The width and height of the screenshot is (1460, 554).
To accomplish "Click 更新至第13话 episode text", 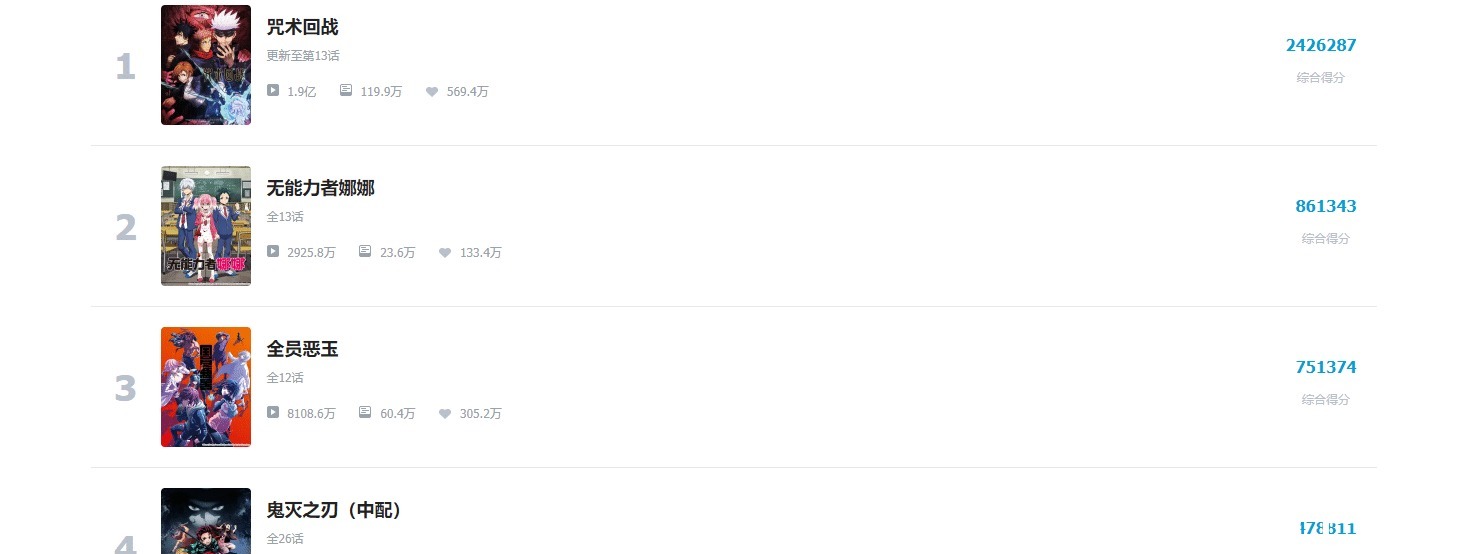I will pos(303,56).
